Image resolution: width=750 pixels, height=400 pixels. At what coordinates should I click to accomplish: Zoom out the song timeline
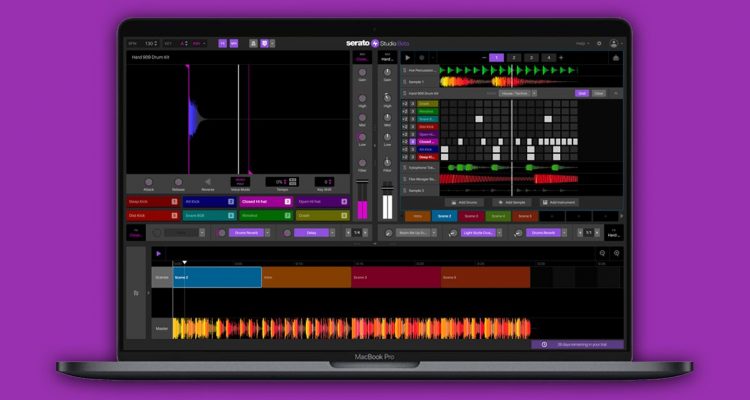coord(602,254)
